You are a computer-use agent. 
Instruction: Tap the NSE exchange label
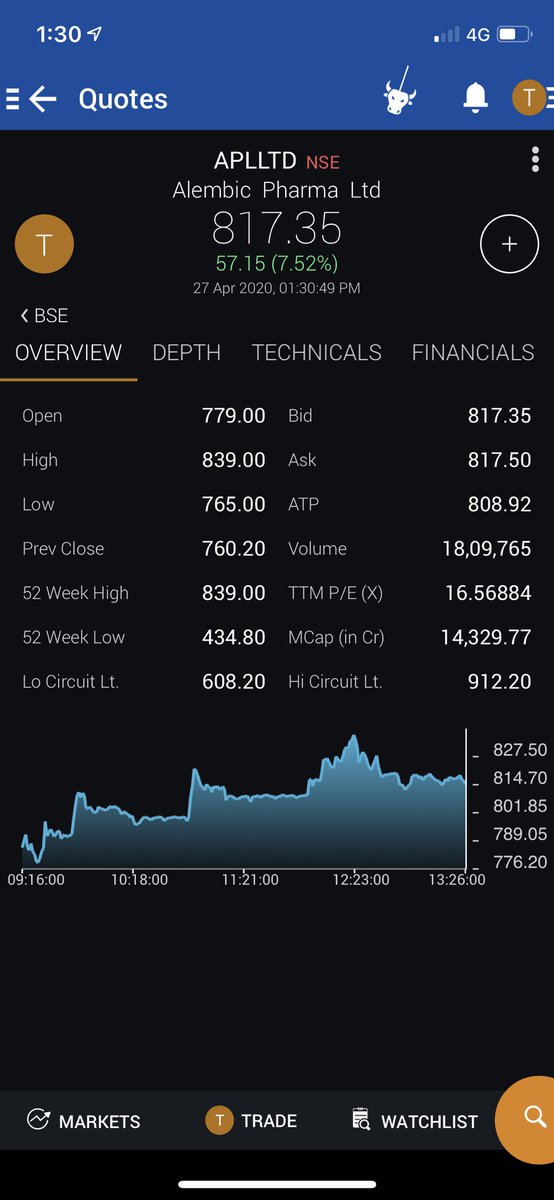323,162
